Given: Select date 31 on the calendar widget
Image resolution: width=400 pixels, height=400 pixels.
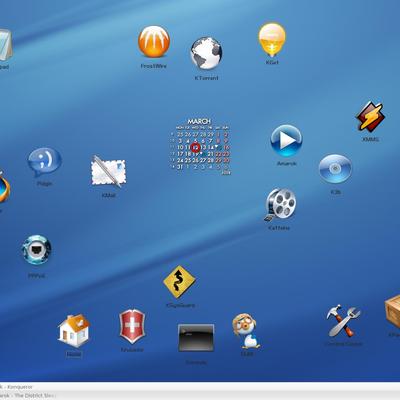Looking at the screenshot, I should [x=180, y=167].
